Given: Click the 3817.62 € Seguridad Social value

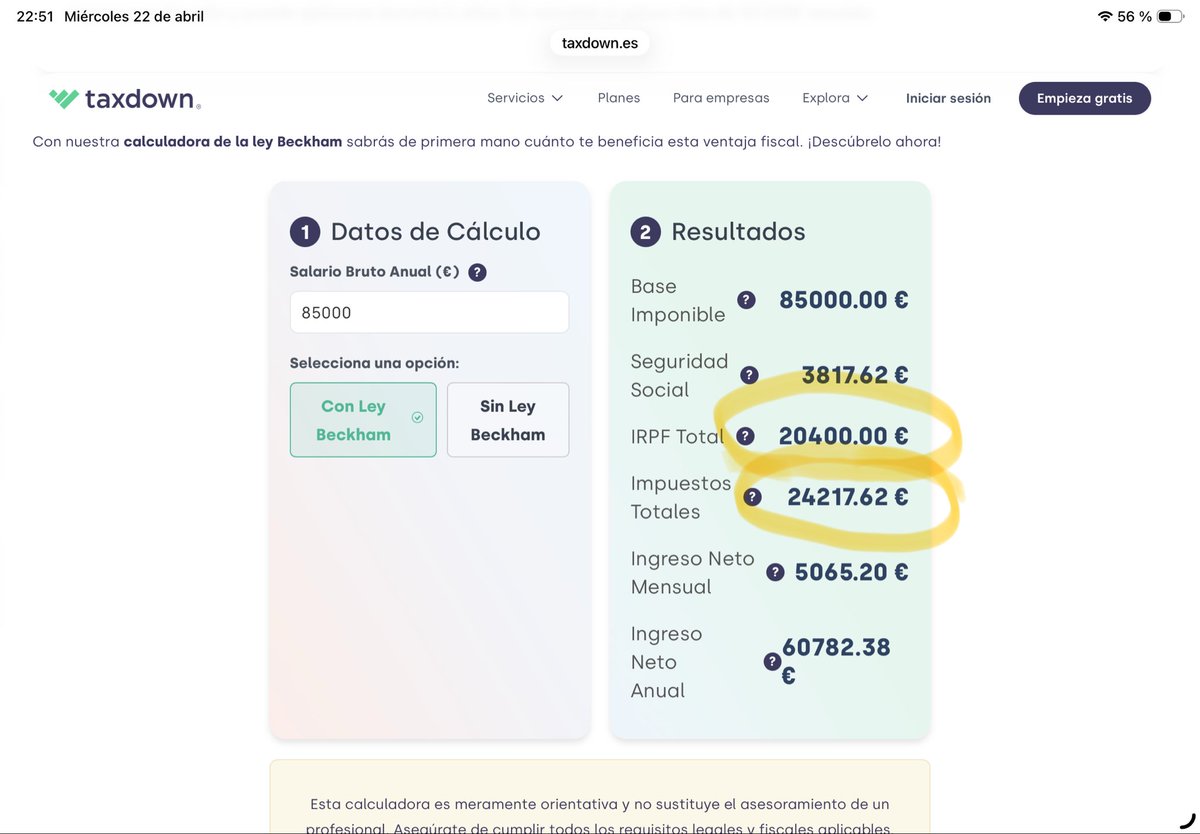Looking at the screenshot, I should click(x=855, y=375).
